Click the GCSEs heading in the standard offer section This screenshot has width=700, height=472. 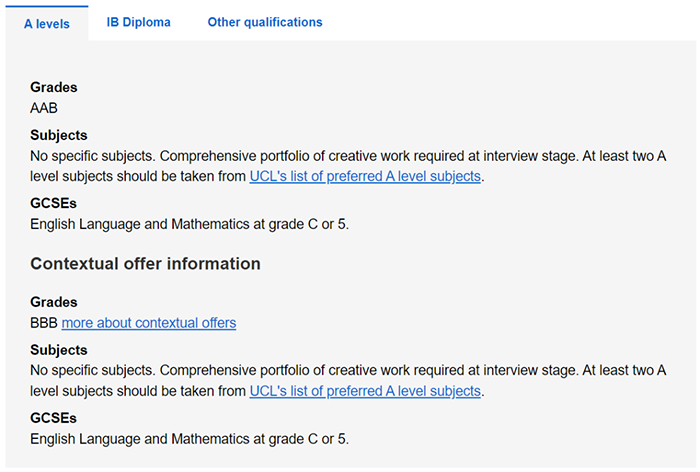pos(54,203)
